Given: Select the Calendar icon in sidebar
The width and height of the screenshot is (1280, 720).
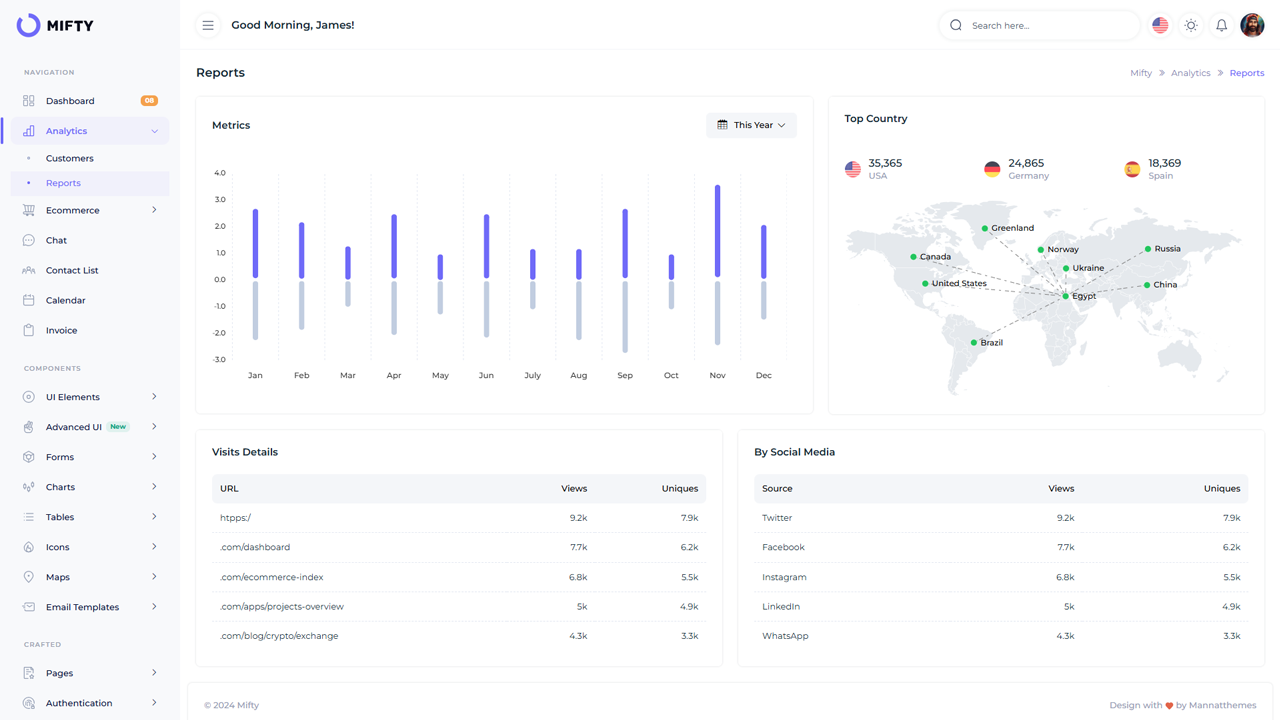Looking at the screenshot, I should click(29, 300).
